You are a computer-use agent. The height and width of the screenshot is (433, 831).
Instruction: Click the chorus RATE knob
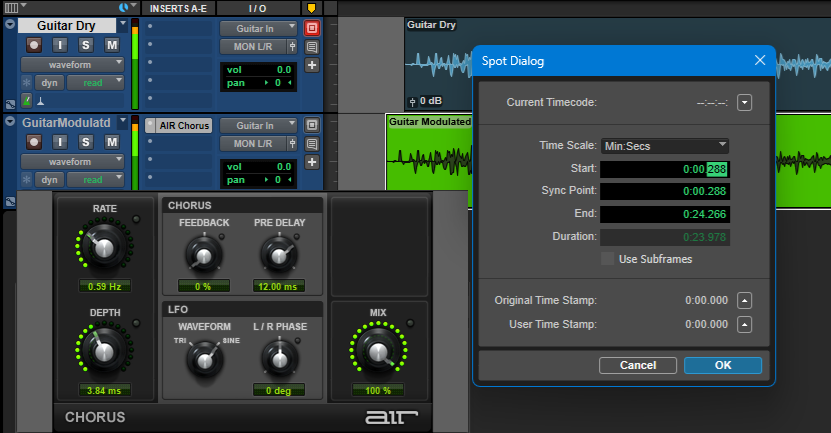(x=104, y=247)
